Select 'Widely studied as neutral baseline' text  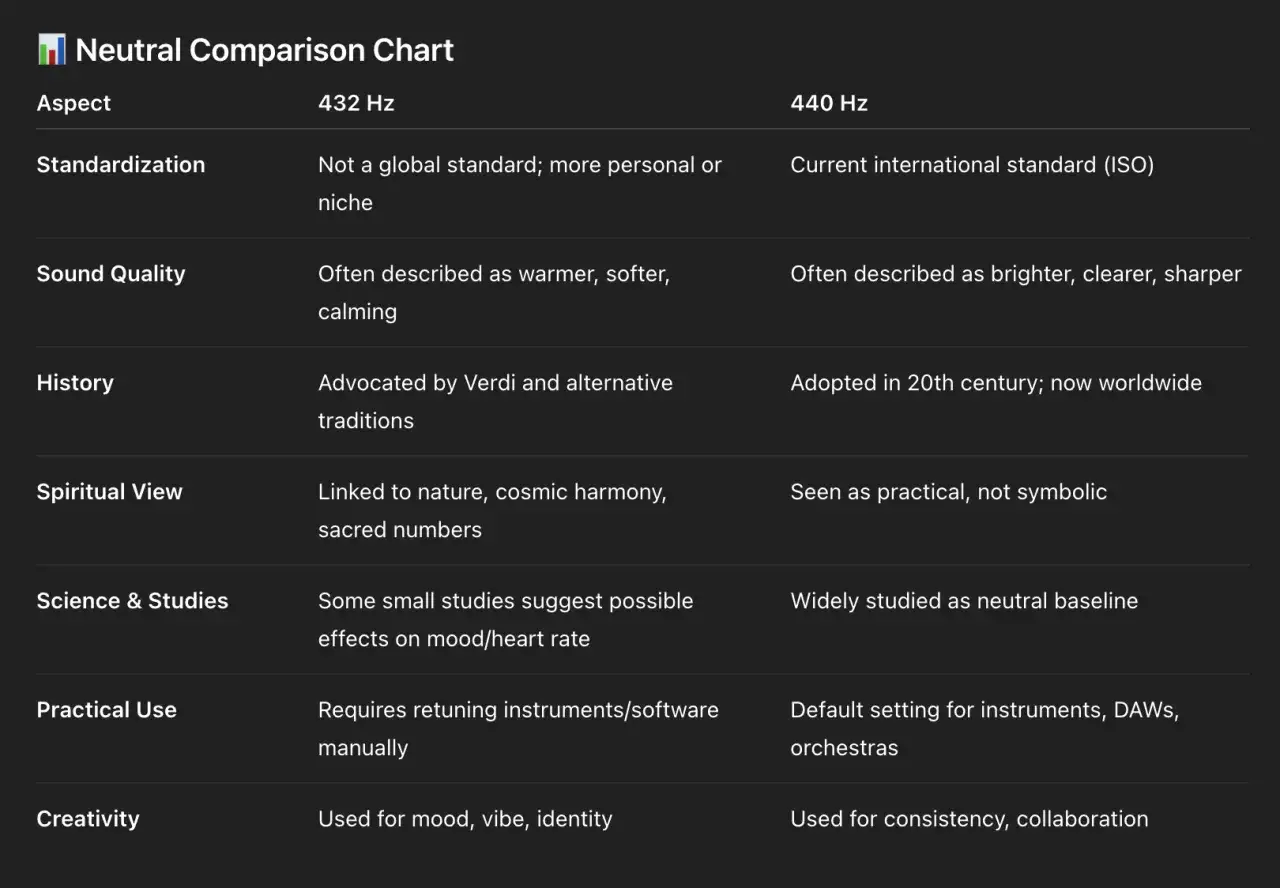pyautogui.click(x=964, y=601)
